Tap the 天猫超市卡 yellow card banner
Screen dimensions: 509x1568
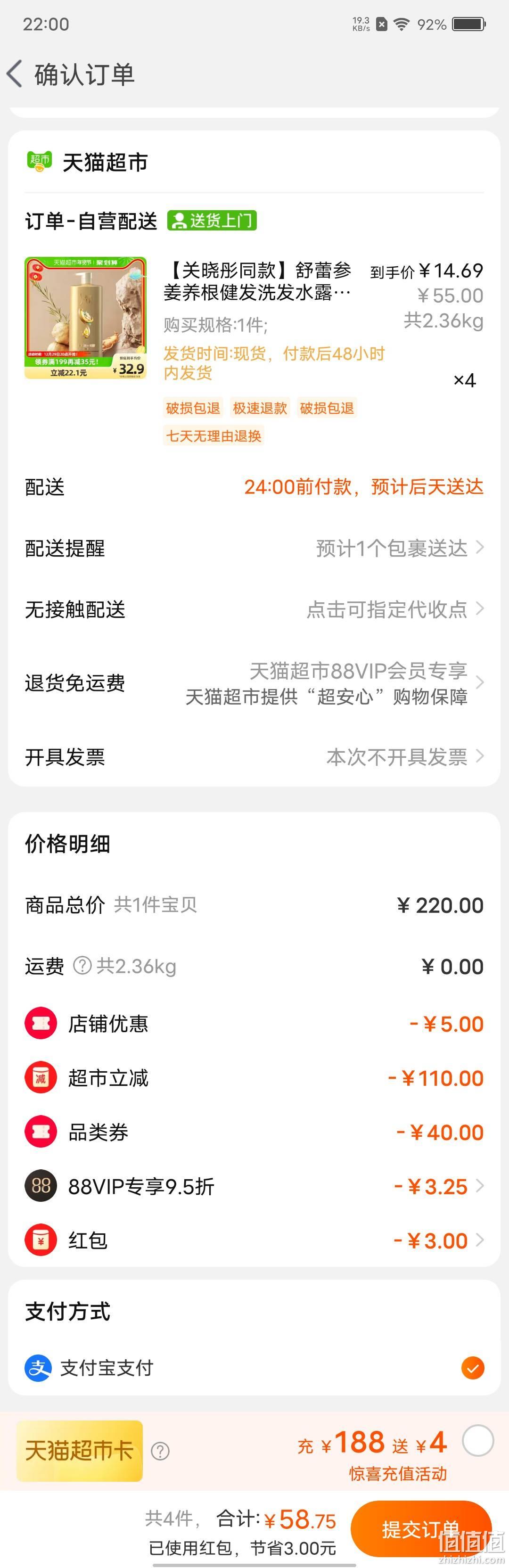tap(80, 1451)
